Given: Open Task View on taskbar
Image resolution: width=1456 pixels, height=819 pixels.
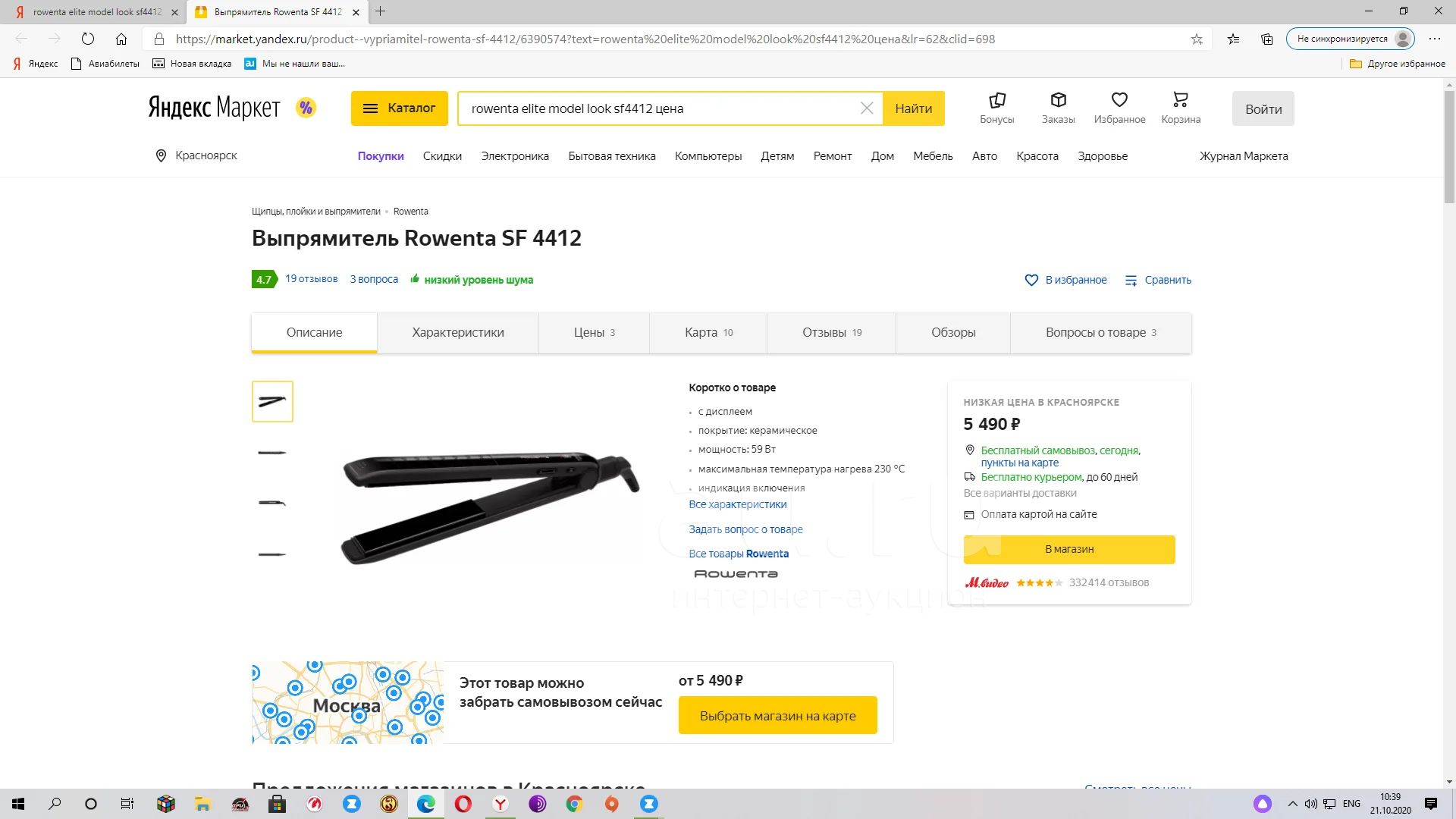Looking at the screenshot, I should pos(127,804).
